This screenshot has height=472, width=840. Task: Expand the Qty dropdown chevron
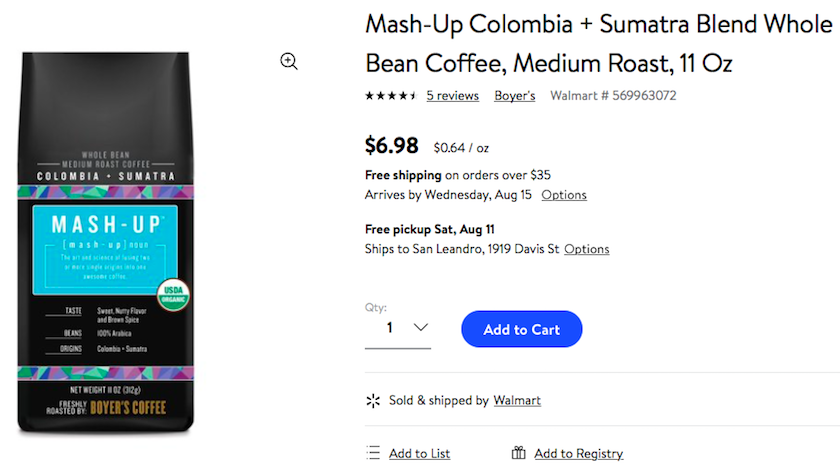click(x=421, y=327)
